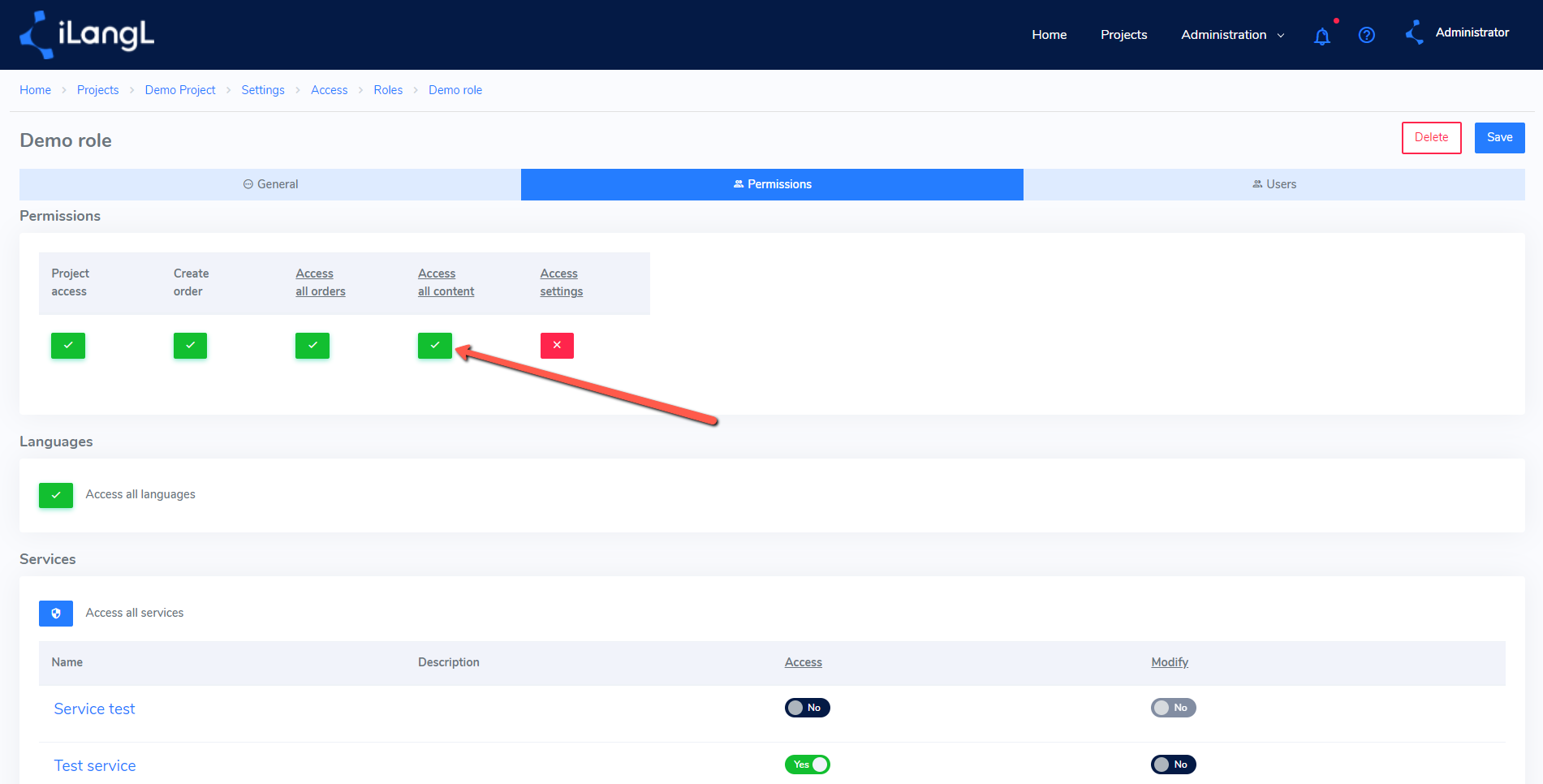Click the iLangL logo
Screen dimensions: 1543x784
point(87,35)
